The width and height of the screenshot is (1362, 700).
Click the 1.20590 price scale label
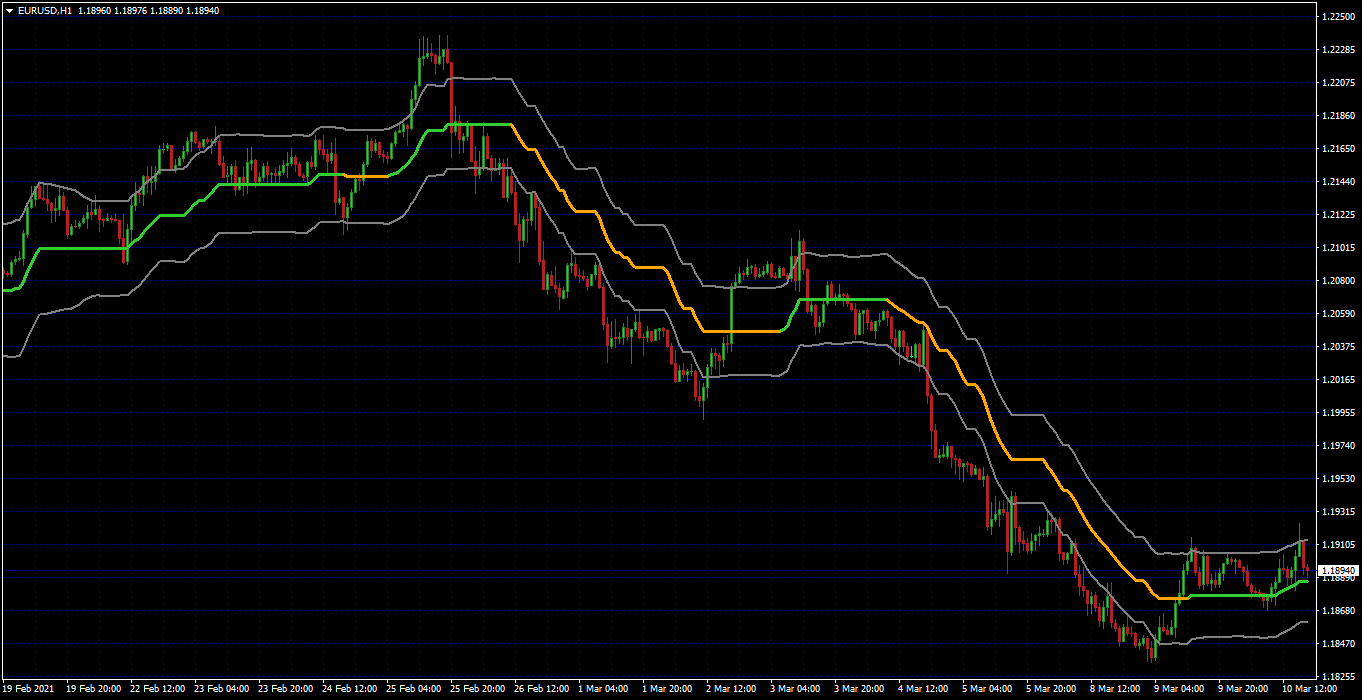point(1338,314)
